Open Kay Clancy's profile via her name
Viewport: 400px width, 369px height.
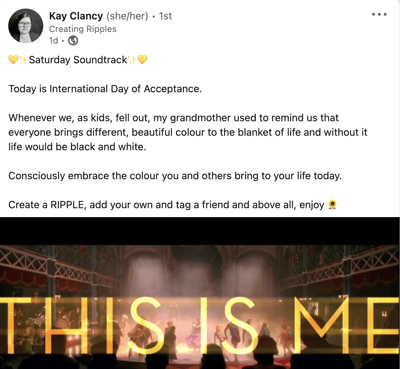point(76,16)
